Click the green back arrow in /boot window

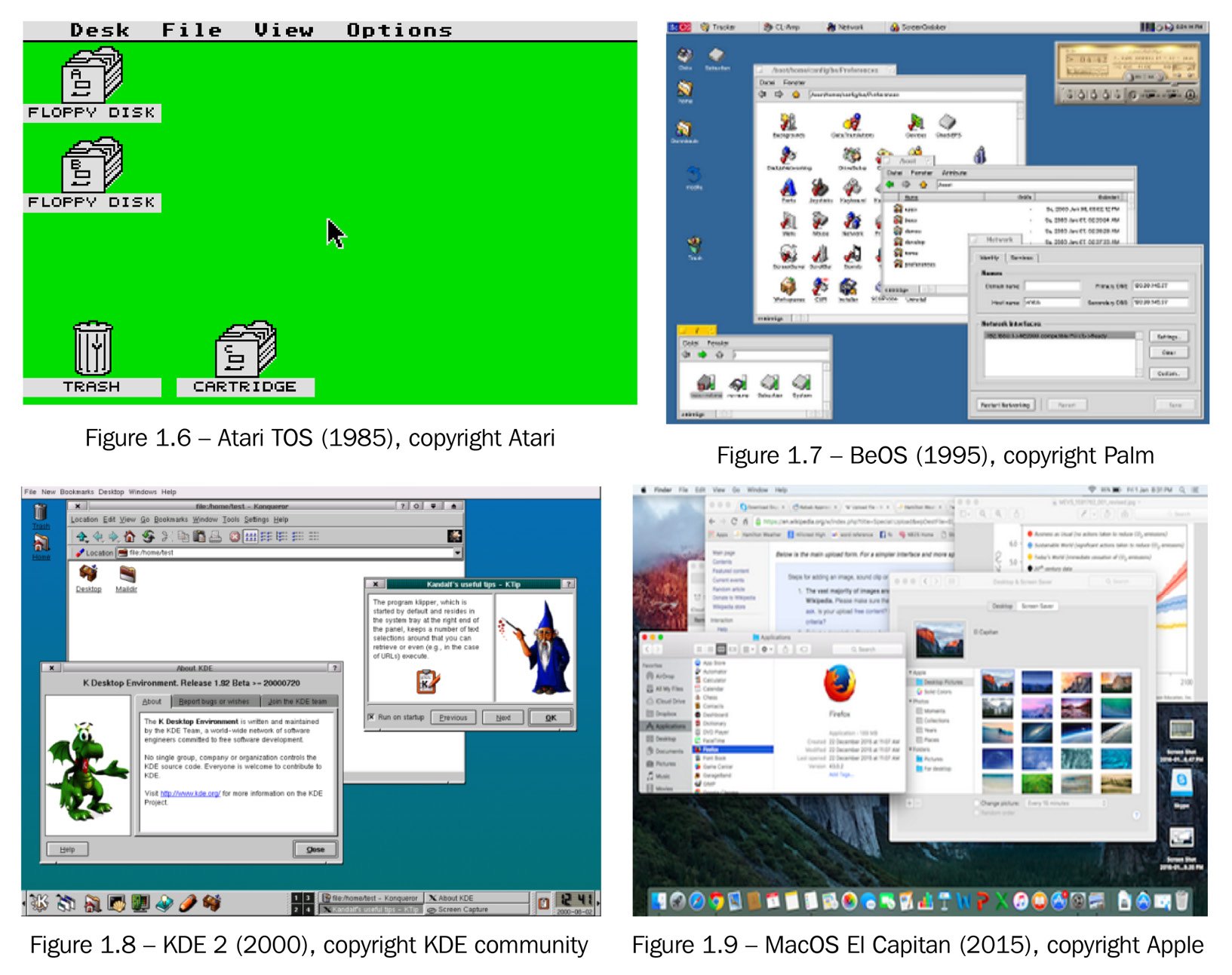click(x=889, y=184)
